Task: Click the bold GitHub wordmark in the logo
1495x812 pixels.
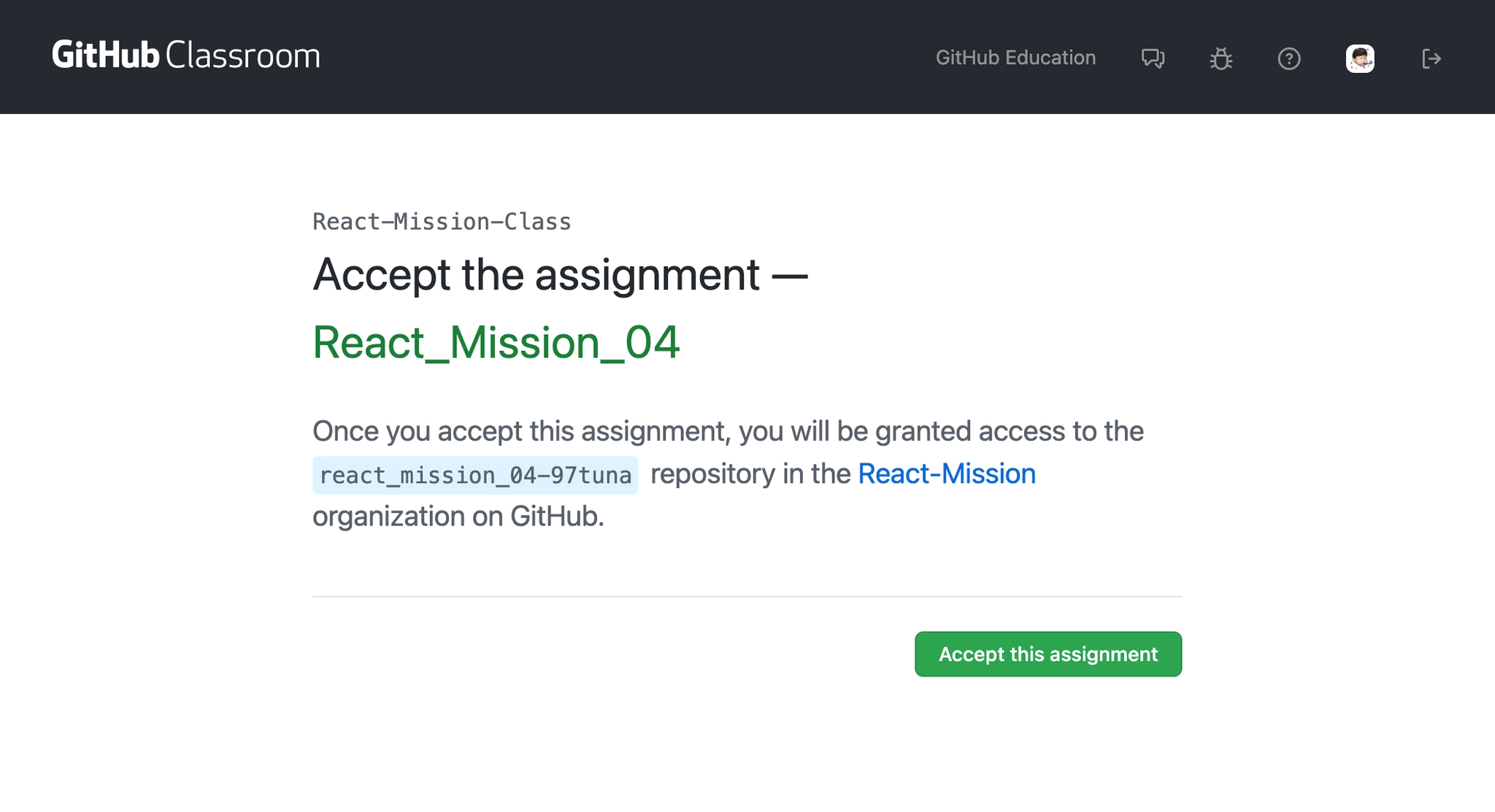Action: coord(106,55)
